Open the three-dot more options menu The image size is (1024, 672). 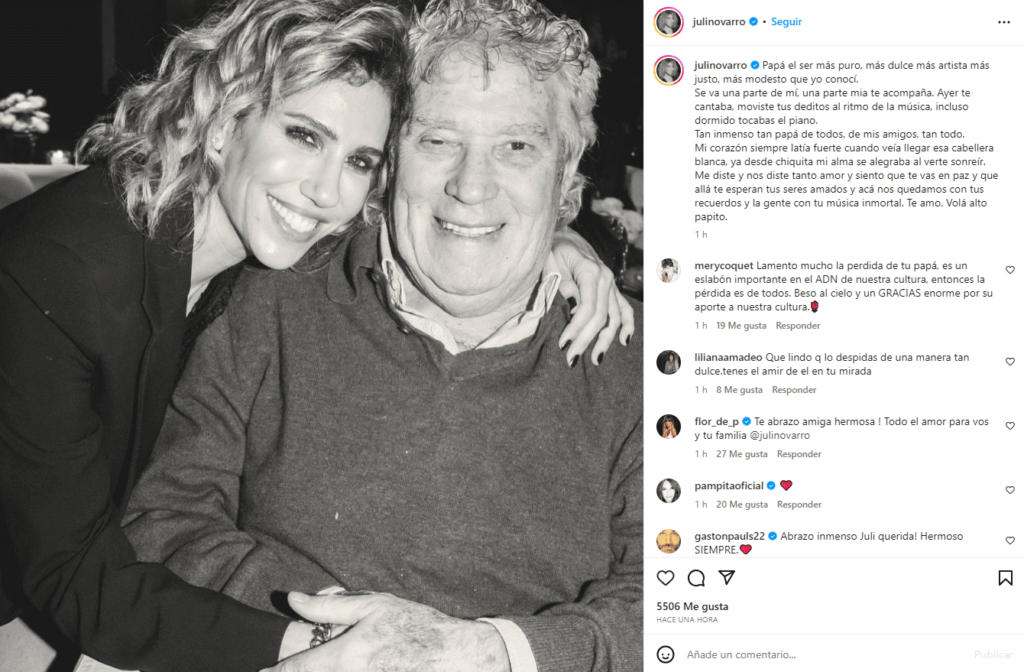coord(1004,22)
